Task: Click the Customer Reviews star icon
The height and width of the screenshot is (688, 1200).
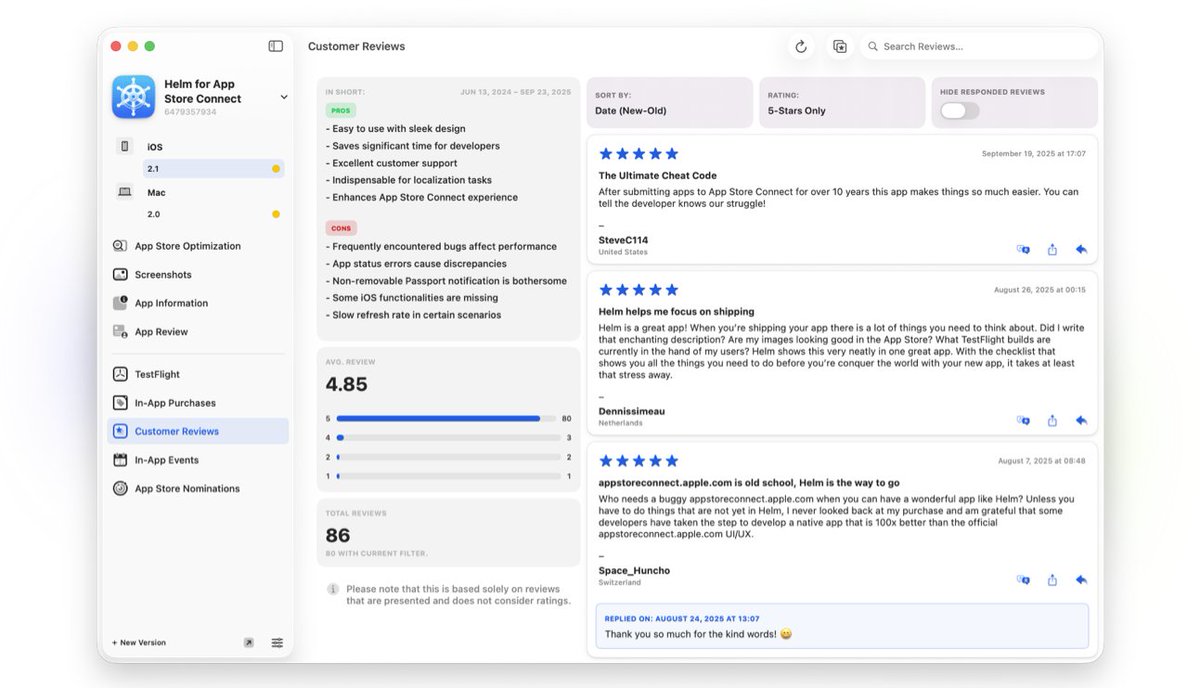Action: point(120,431)
